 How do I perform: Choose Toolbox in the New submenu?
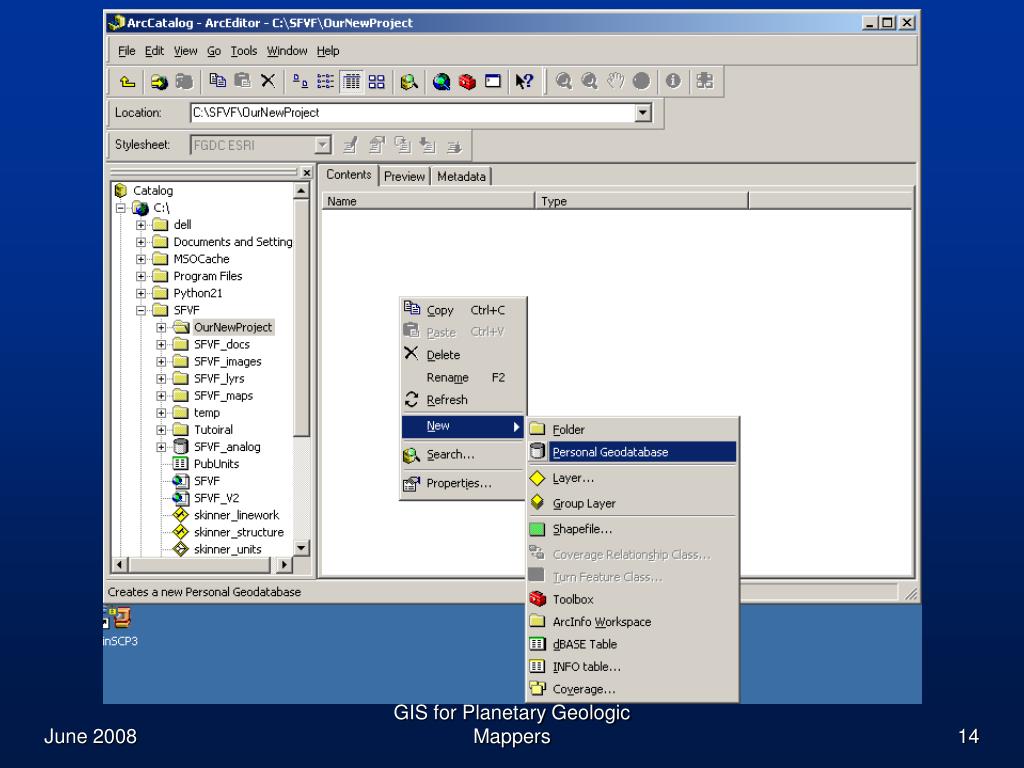point(632,600)
